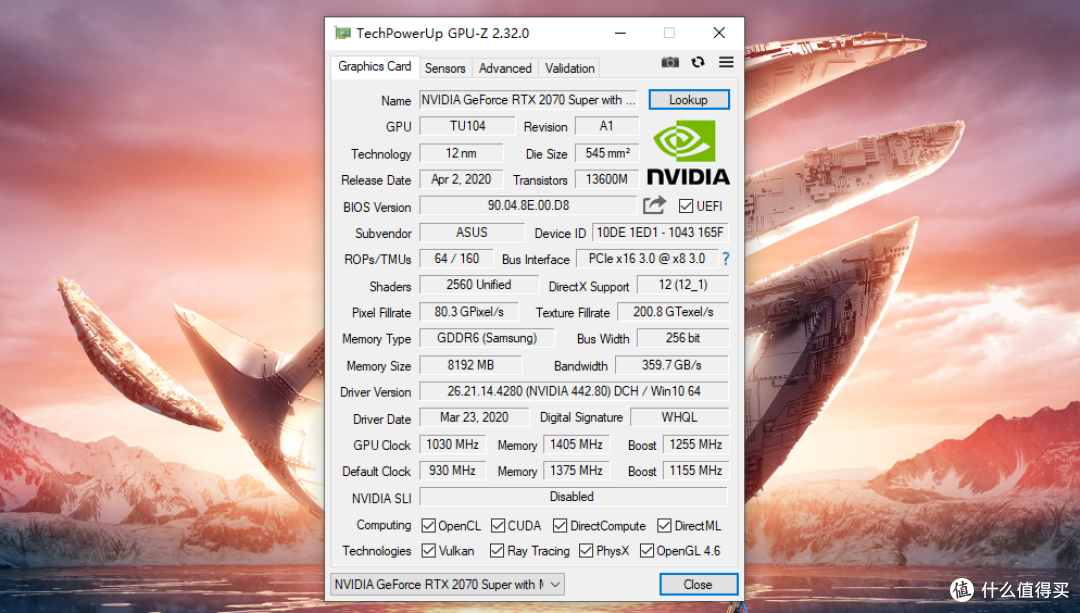Toggle the Vulkan checkbox
1080x613 pixels.
[x=428, y=550]
